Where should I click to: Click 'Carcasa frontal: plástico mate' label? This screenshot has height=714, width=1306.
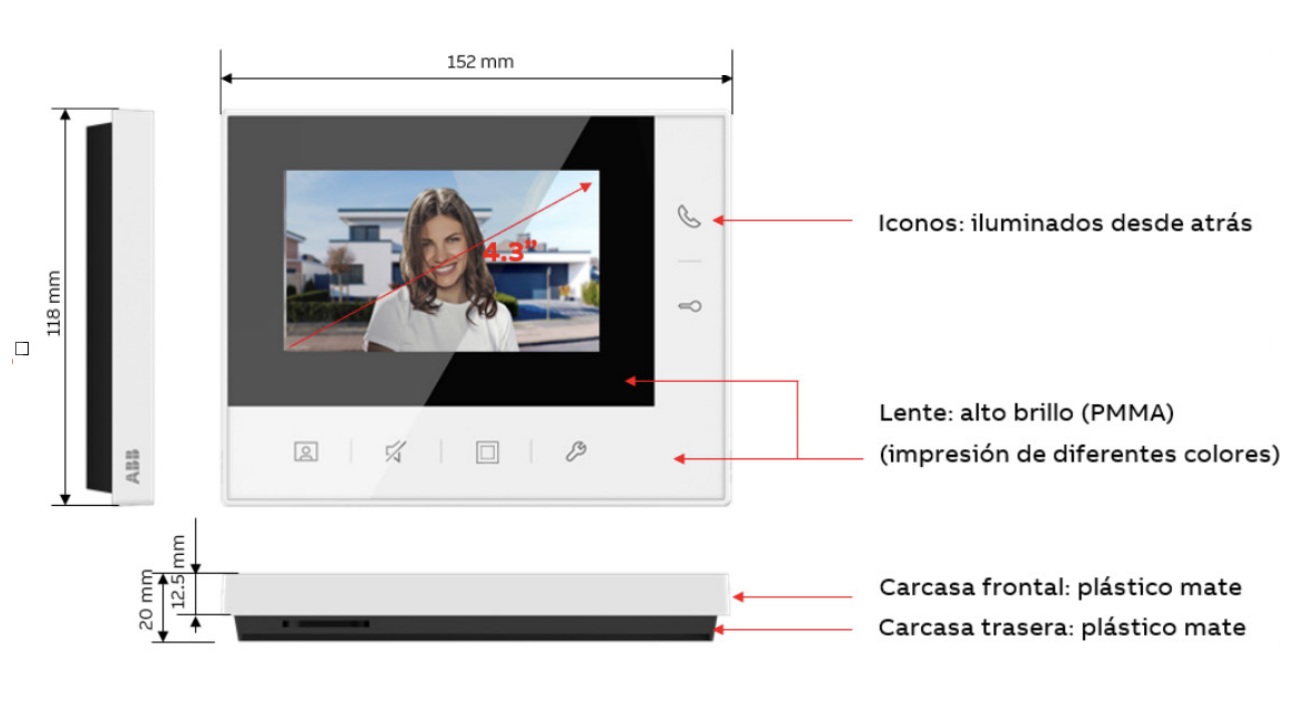coord(1060,587)
